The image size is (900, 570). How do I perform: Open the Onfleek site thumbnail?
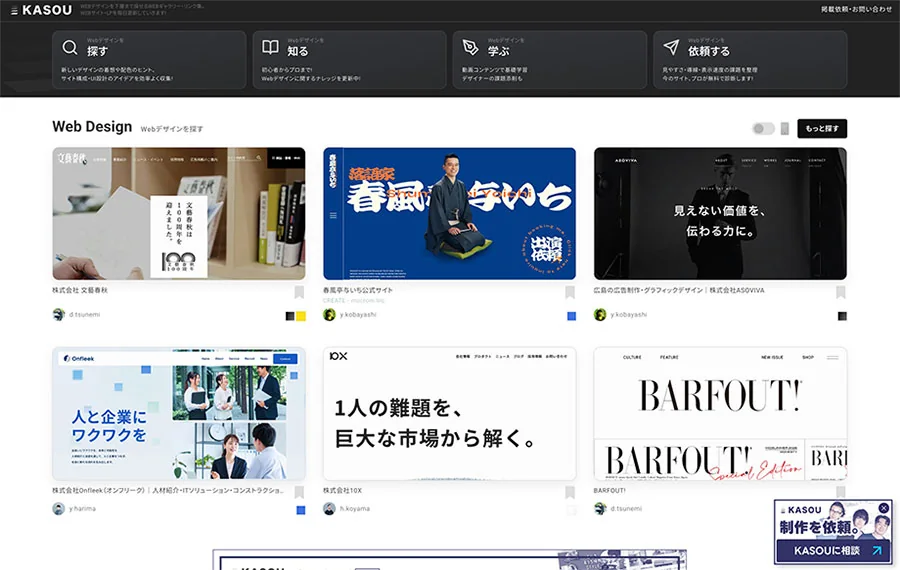179,413
